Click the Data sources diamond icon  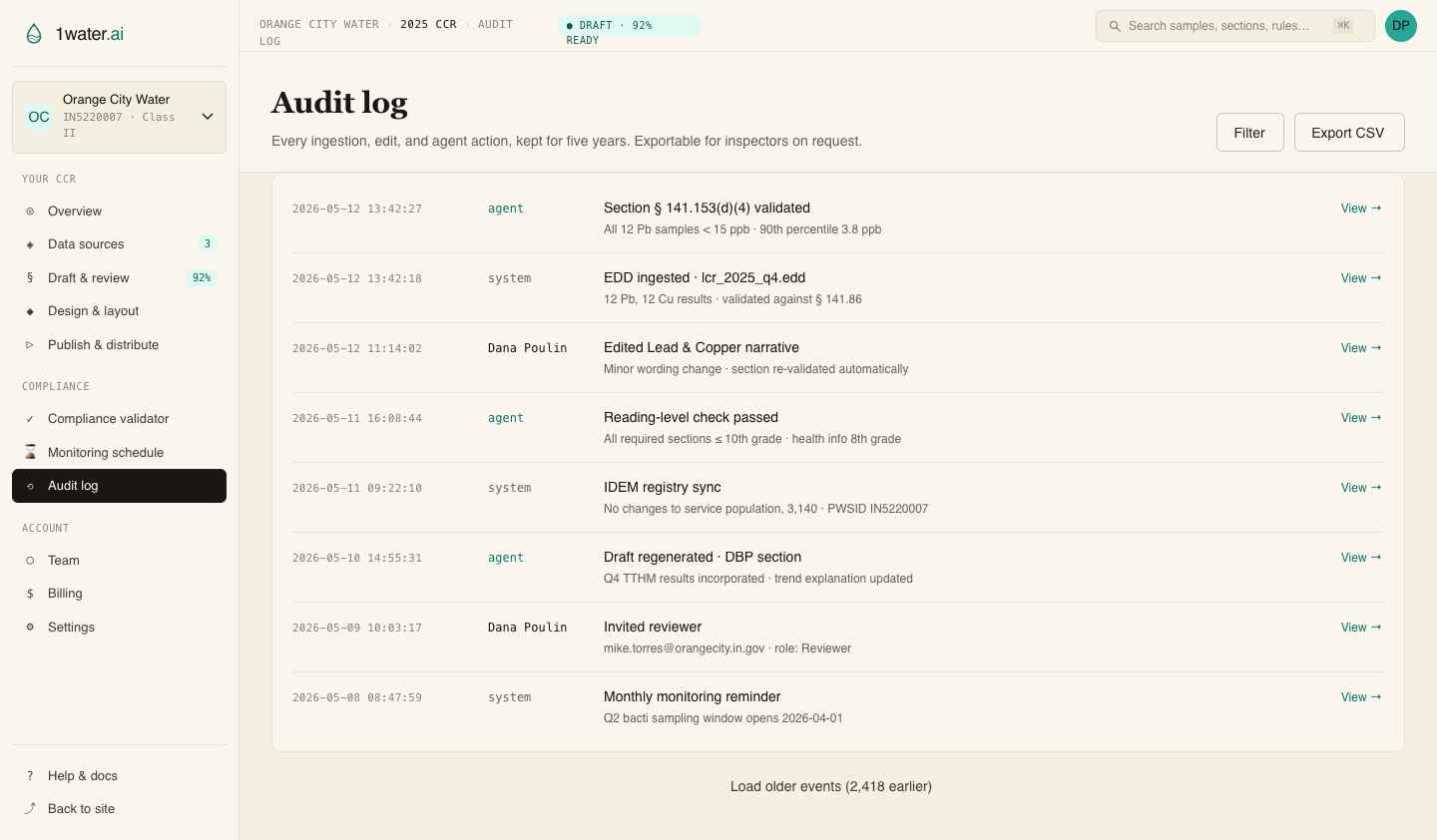pyautogui.click(x=30, y=244)
